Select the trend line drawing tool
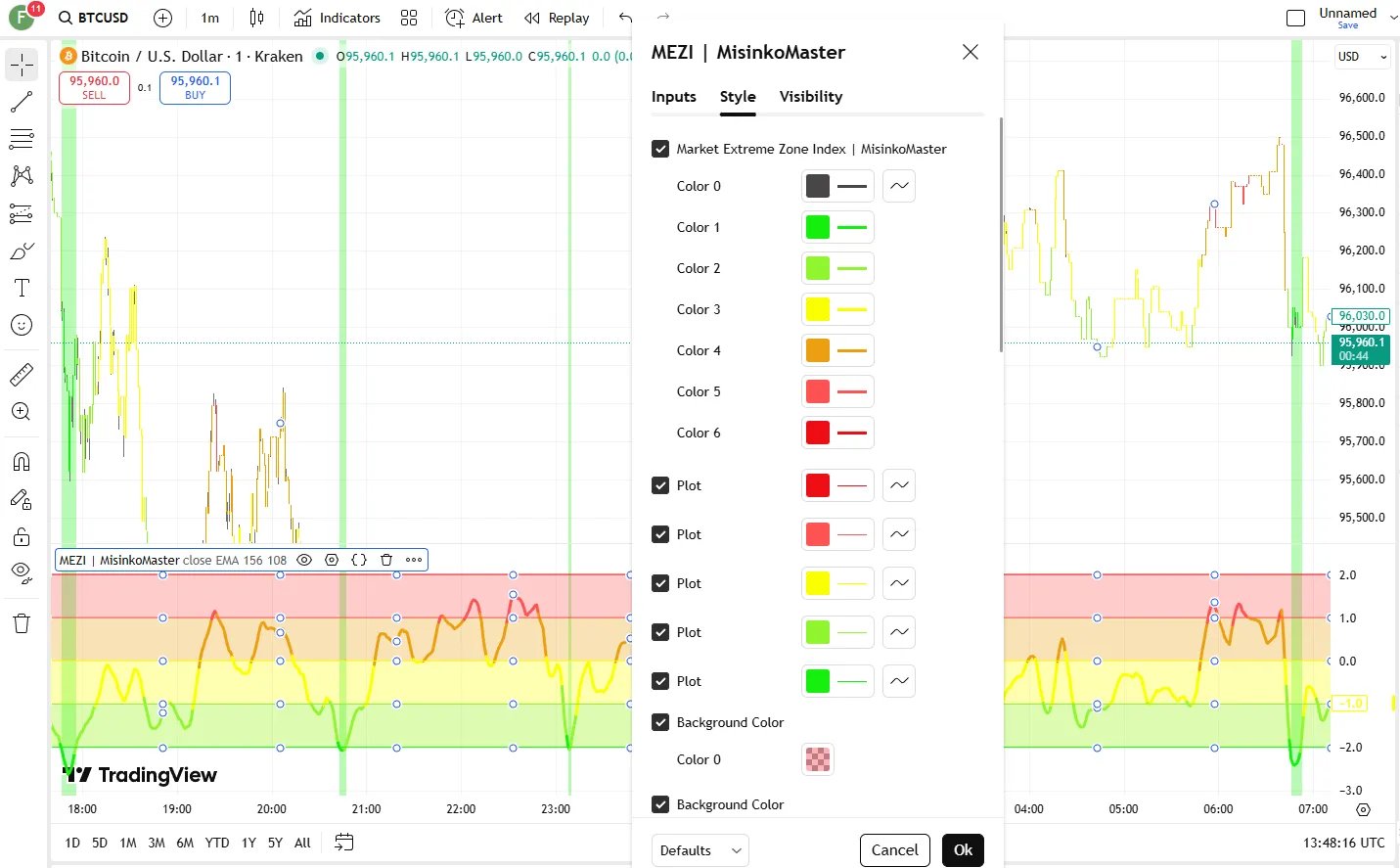Screen dimensions: 1400x868 (x=22, y=102)
